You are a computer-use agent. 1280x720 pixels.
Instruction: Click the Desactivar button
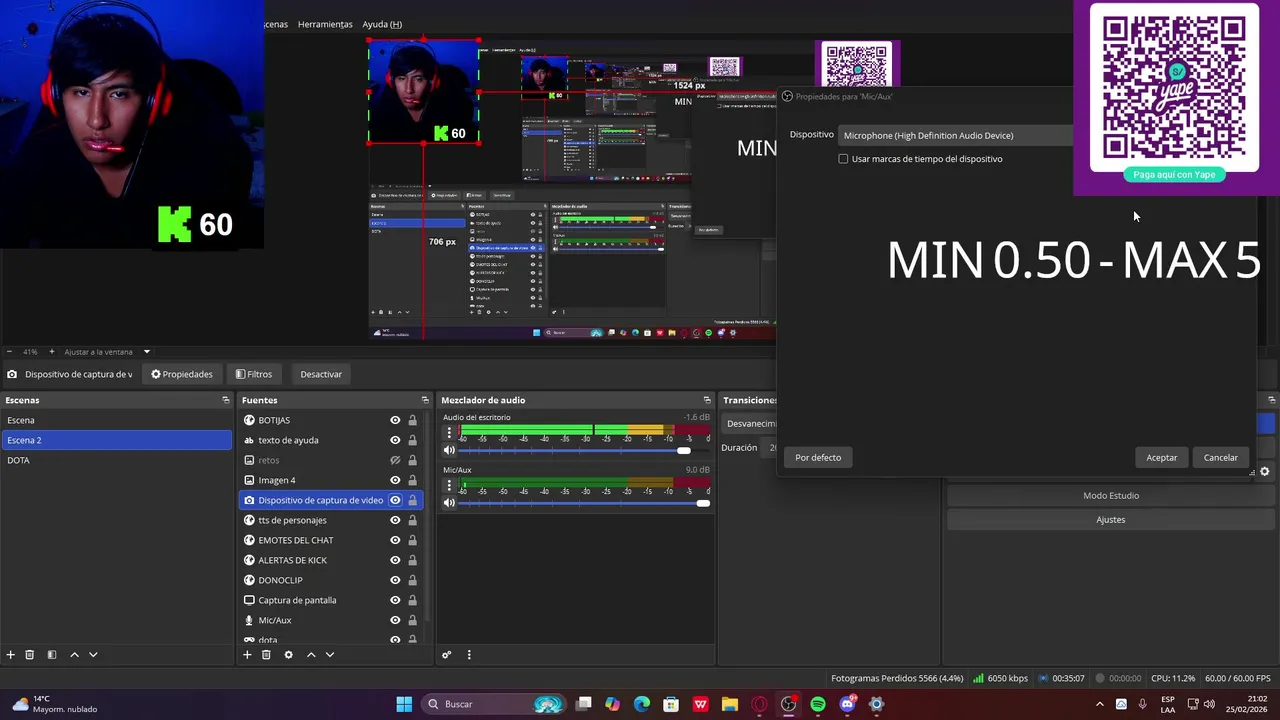321,374
